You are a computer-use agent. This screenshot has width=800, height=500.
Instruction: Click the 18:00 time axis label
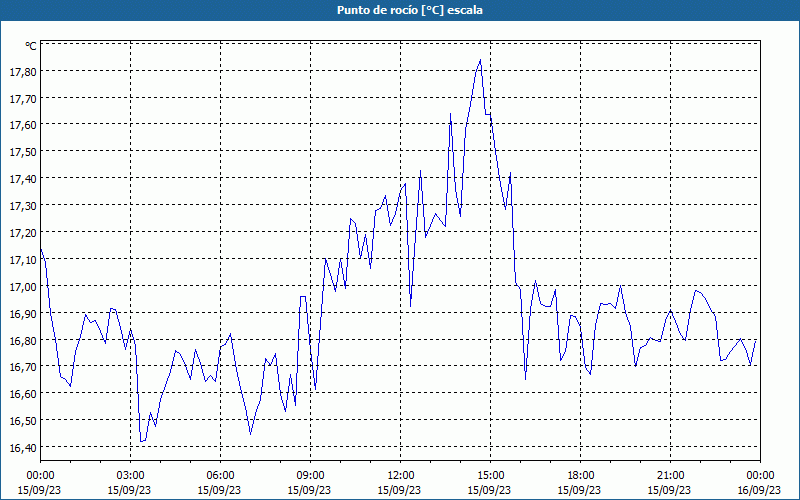[580, 476]
